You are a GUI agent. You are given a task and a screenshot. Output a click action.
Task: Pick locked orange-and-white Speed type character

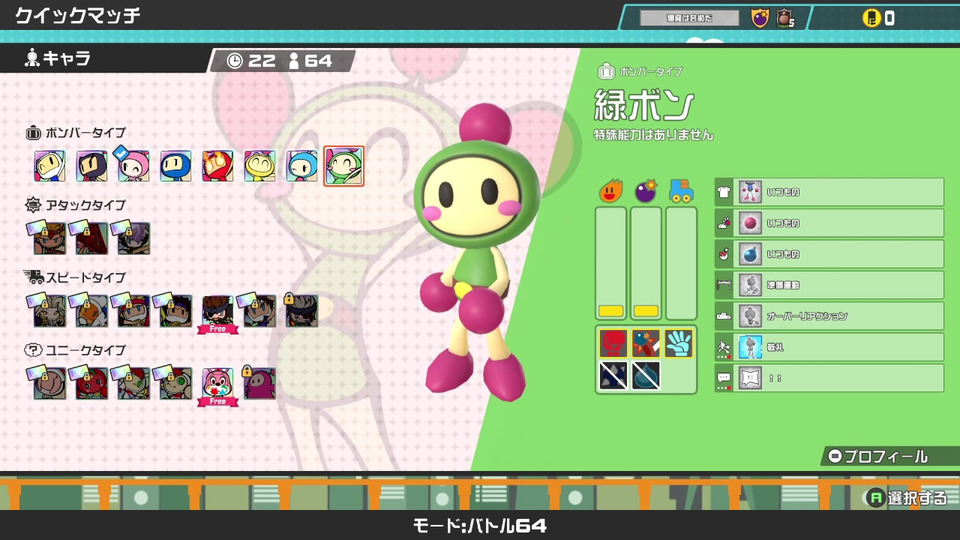[91, 310]
